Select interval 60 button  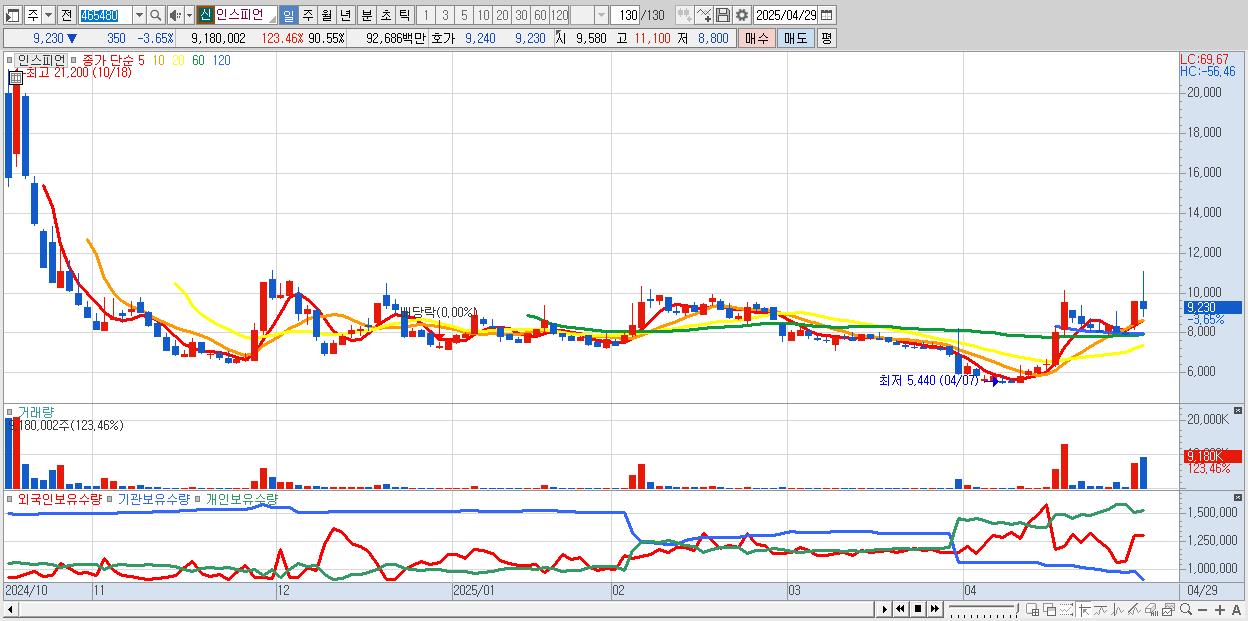(x=540, y=15)
